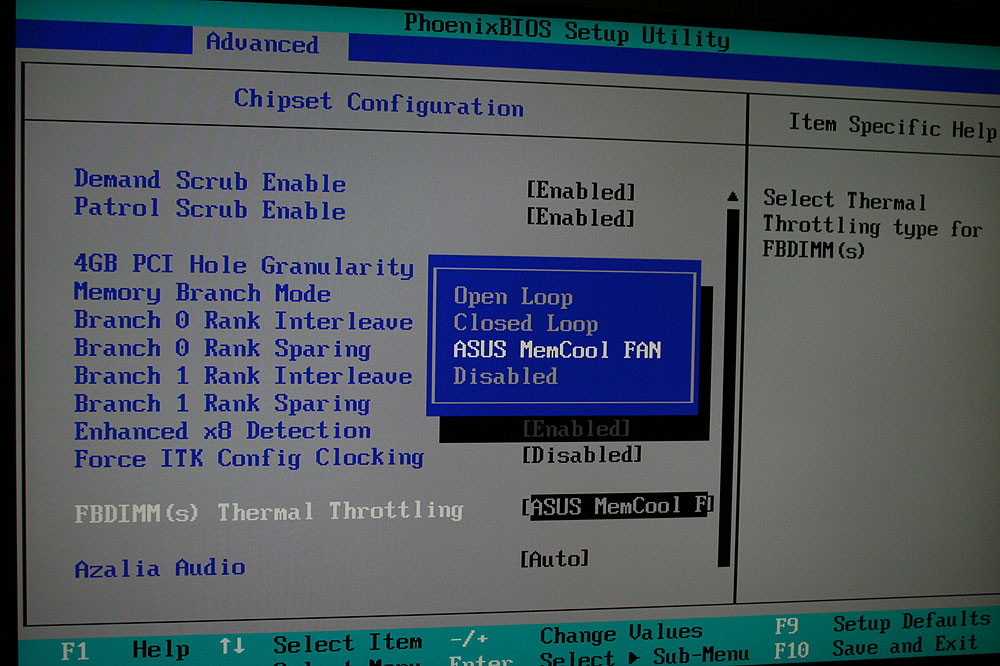1000x666 pixels.
Task: Select the Memory Branch Mode setting
Action: (202, 293)
